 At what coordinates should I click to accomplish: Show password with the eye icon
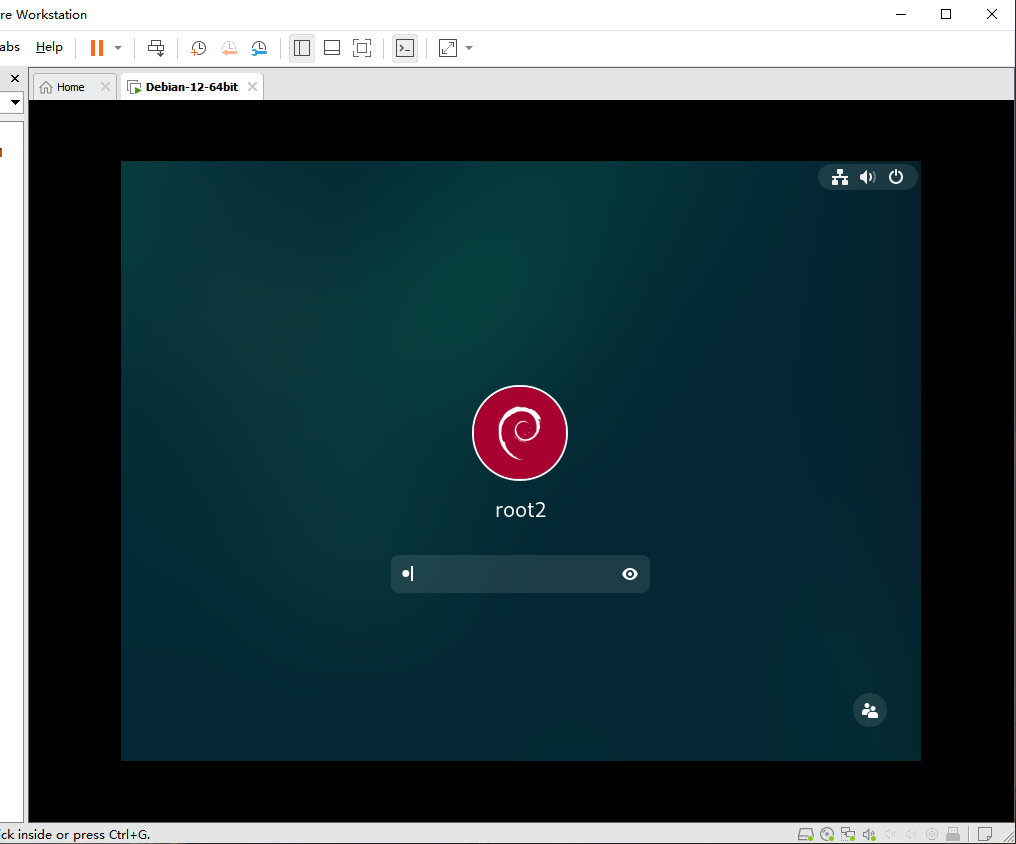point(630,574)
